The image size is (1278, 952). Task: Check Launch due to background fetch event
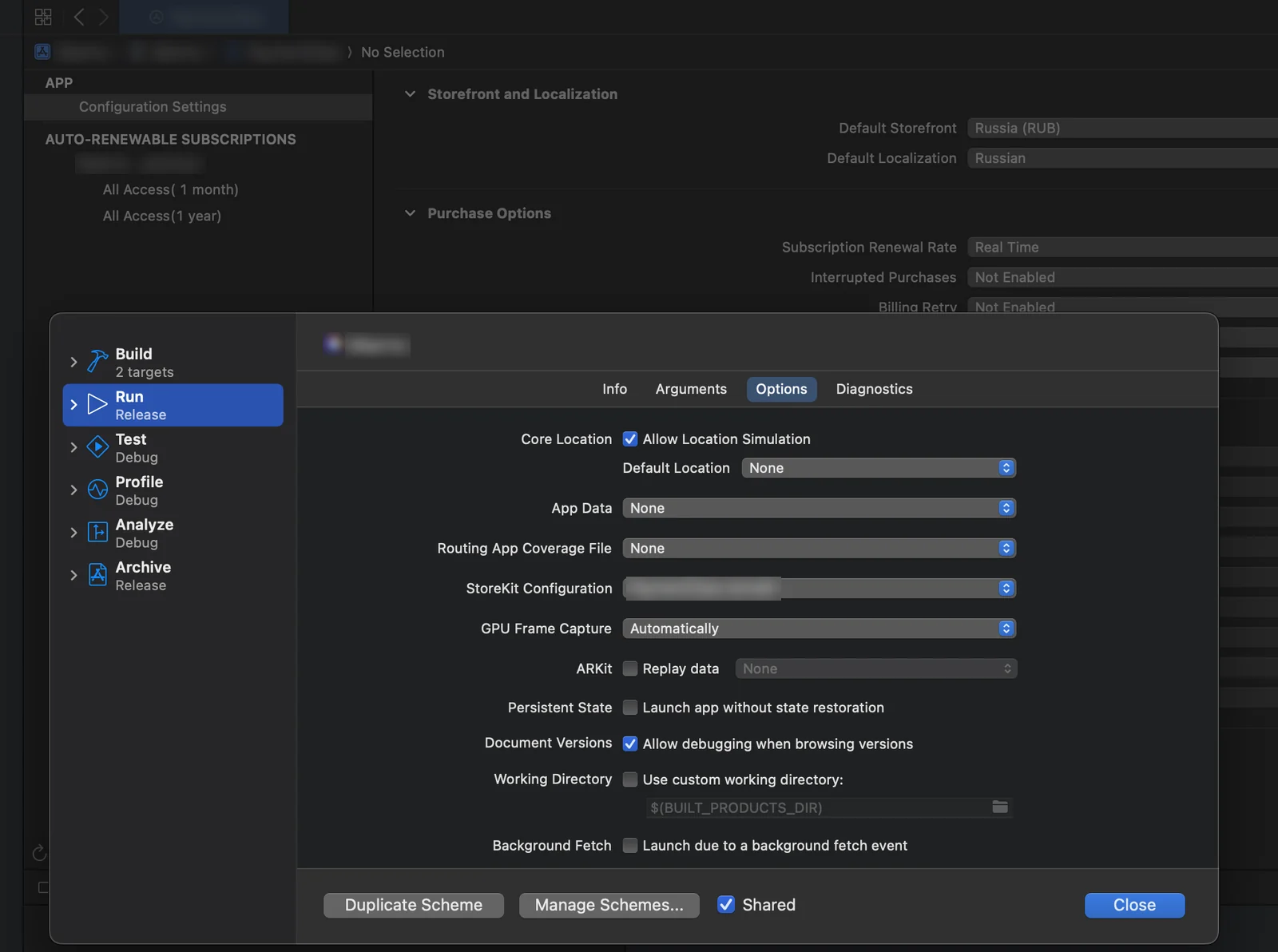point(630,846)
